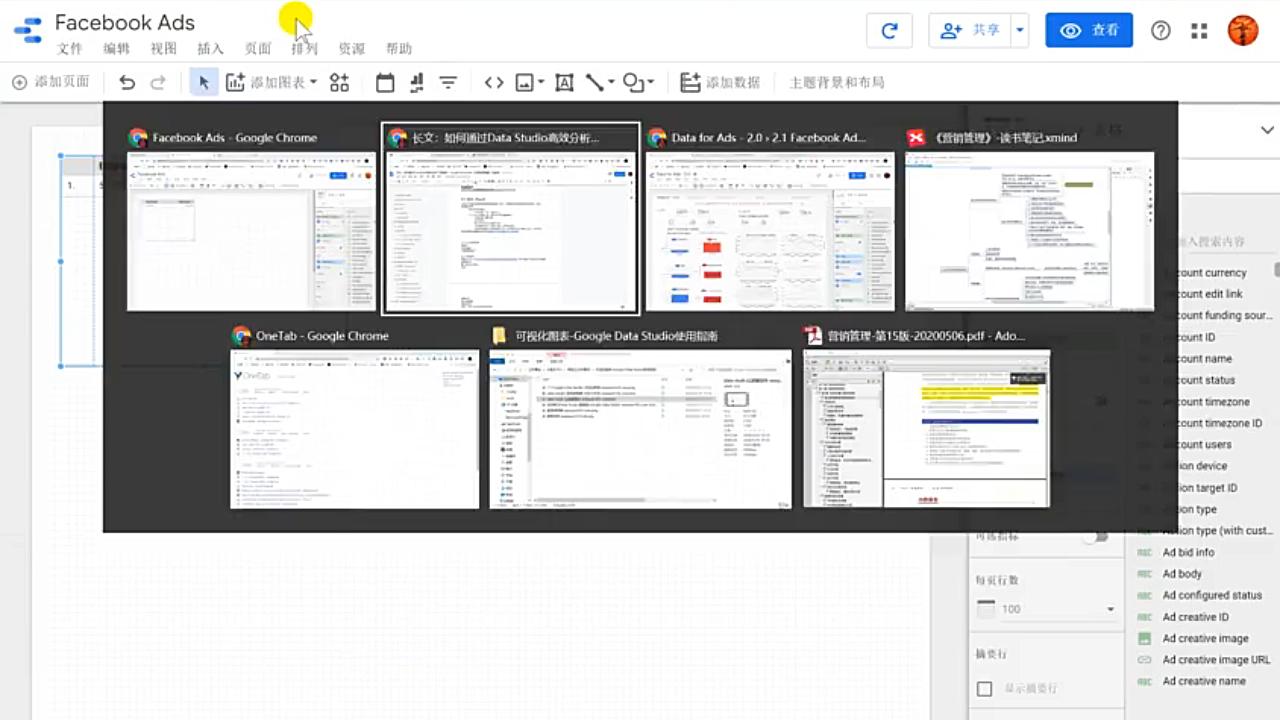Click the 添加数据 add data button
The height and width of the screenshot is (720, 1280).
[x=720, y=83]
